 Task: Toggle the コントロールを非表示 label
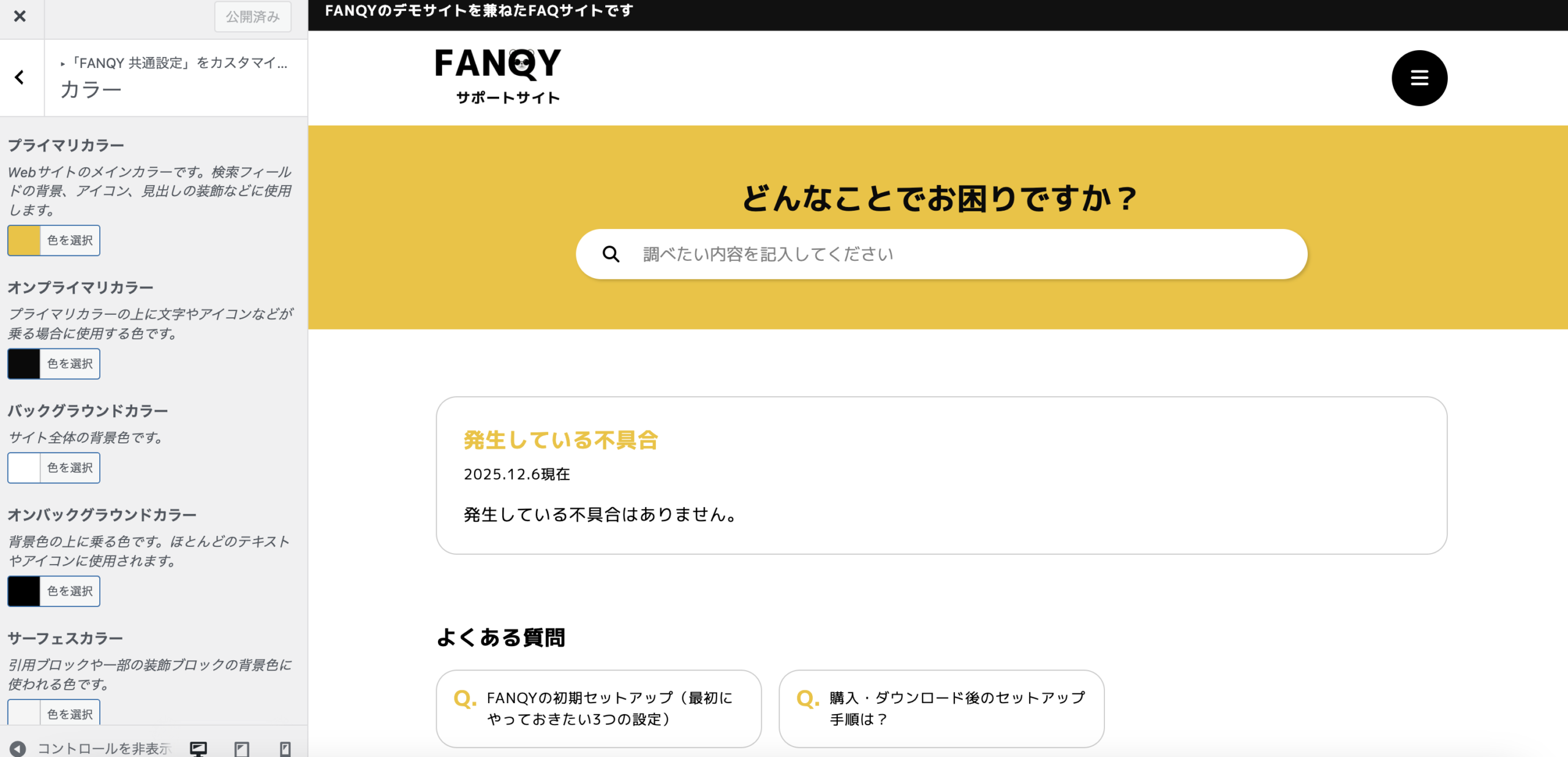pyautogui.click(x=104, y=748)
